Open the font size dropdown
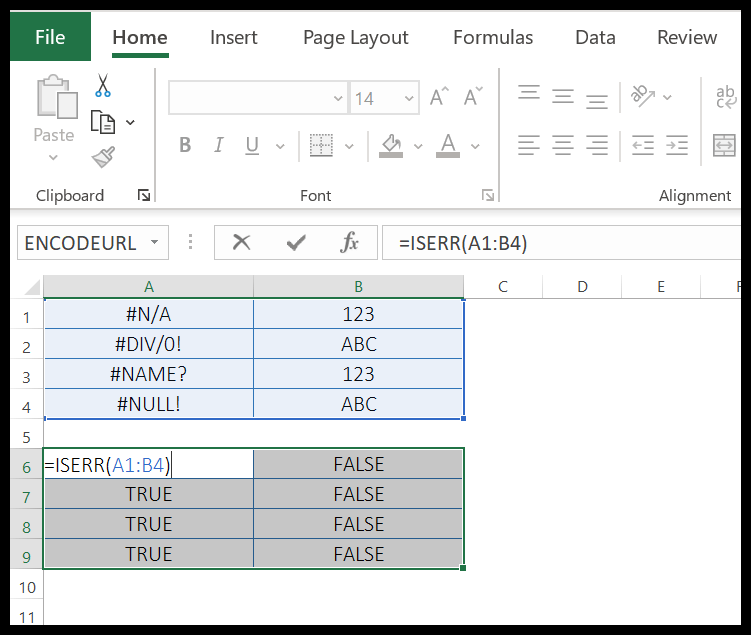 pos(408,99)
